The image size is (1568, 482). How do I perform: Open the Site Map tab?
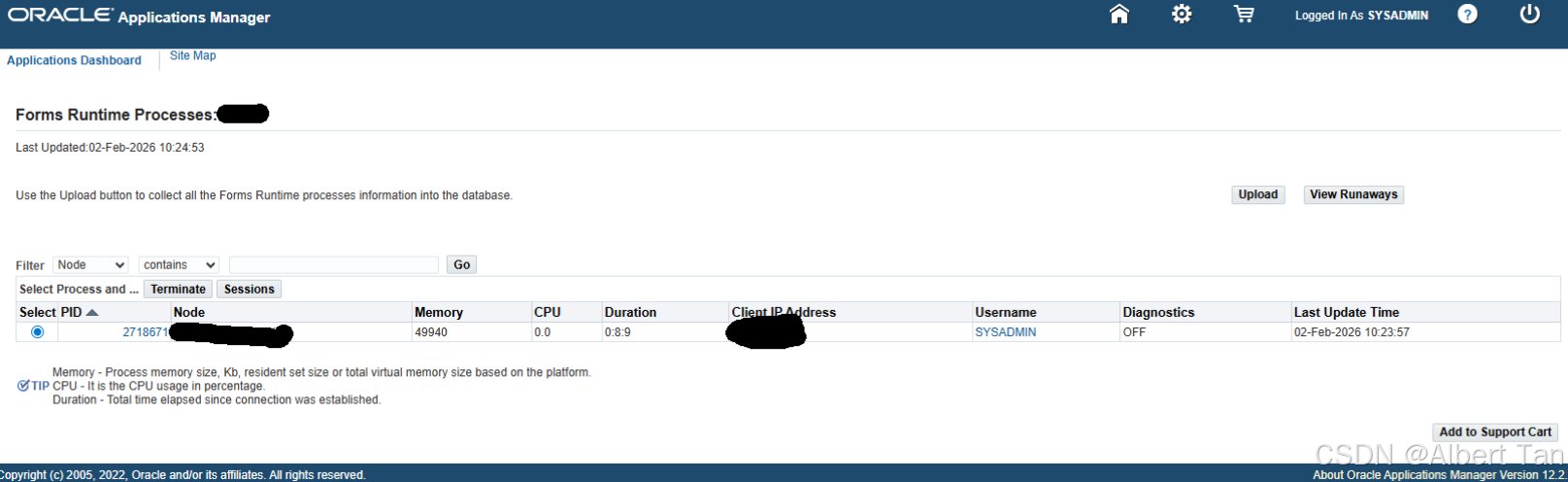tap(192, 55)
